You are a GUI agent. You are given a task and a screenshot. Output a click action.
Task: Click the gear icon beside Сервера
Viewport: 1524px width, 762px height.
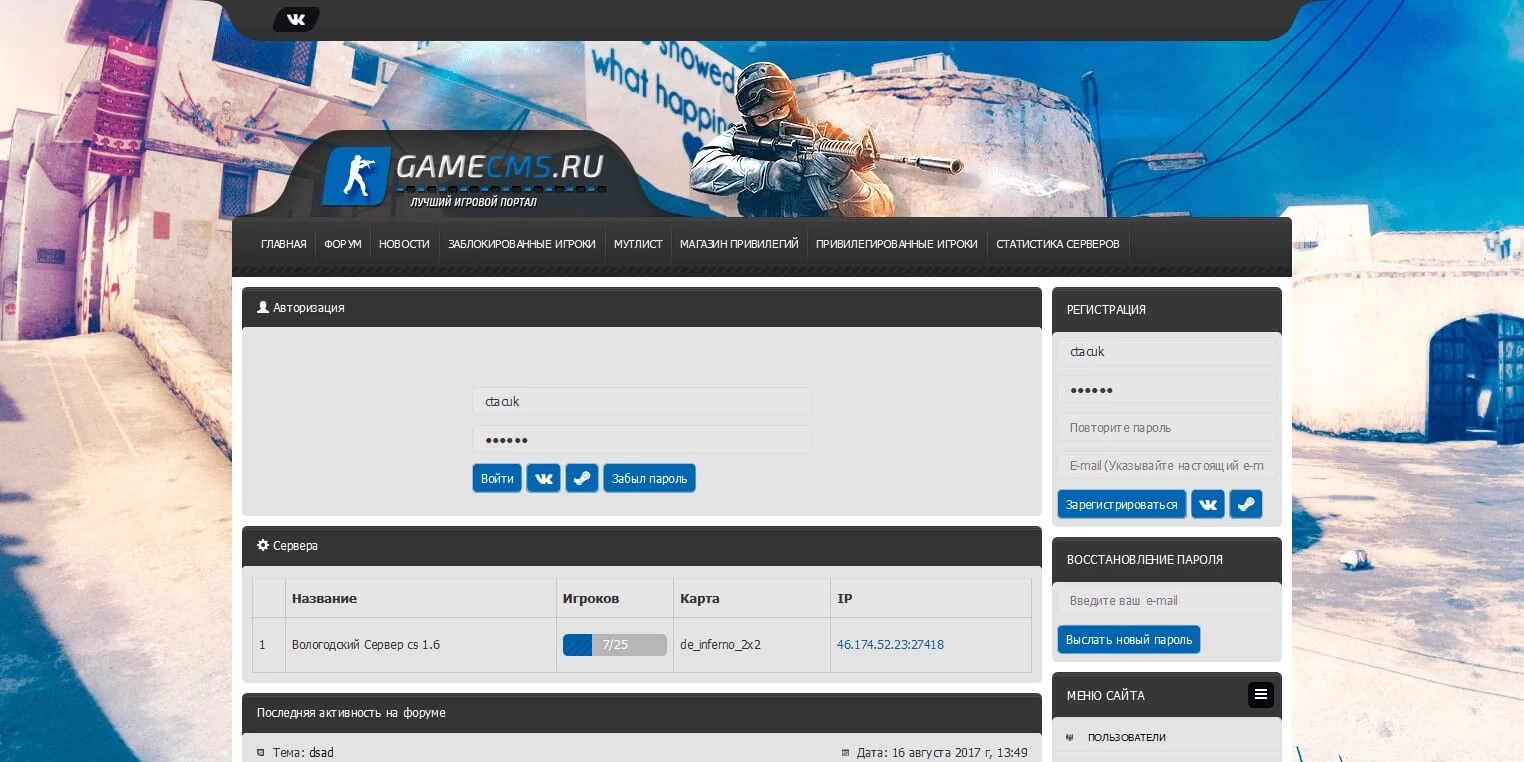(x=263, y=545)
